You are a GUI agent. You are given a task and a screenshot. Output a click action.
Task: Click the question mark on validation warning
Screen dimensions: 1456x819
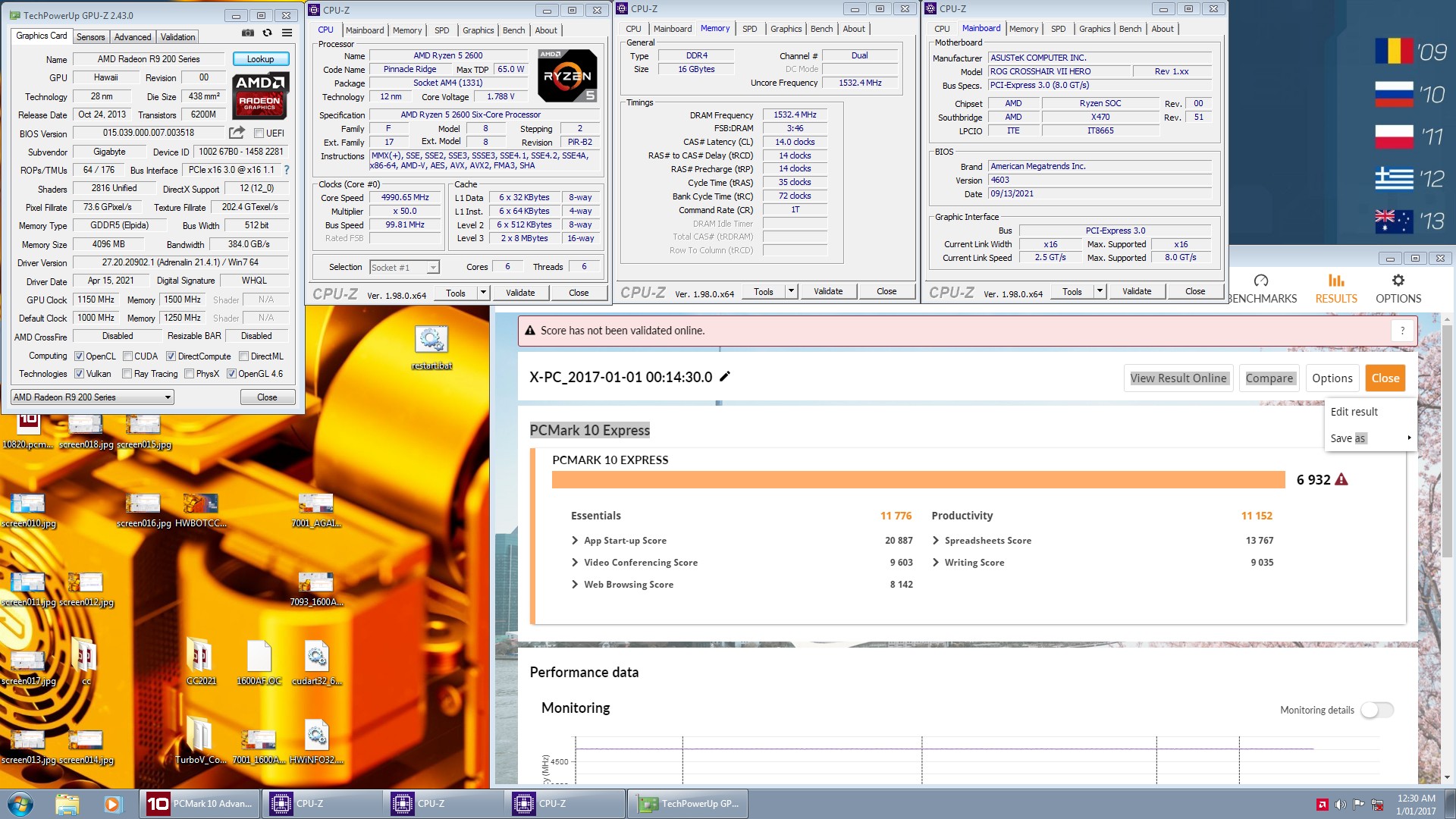pyautogui.click(x=1403, y=331)
